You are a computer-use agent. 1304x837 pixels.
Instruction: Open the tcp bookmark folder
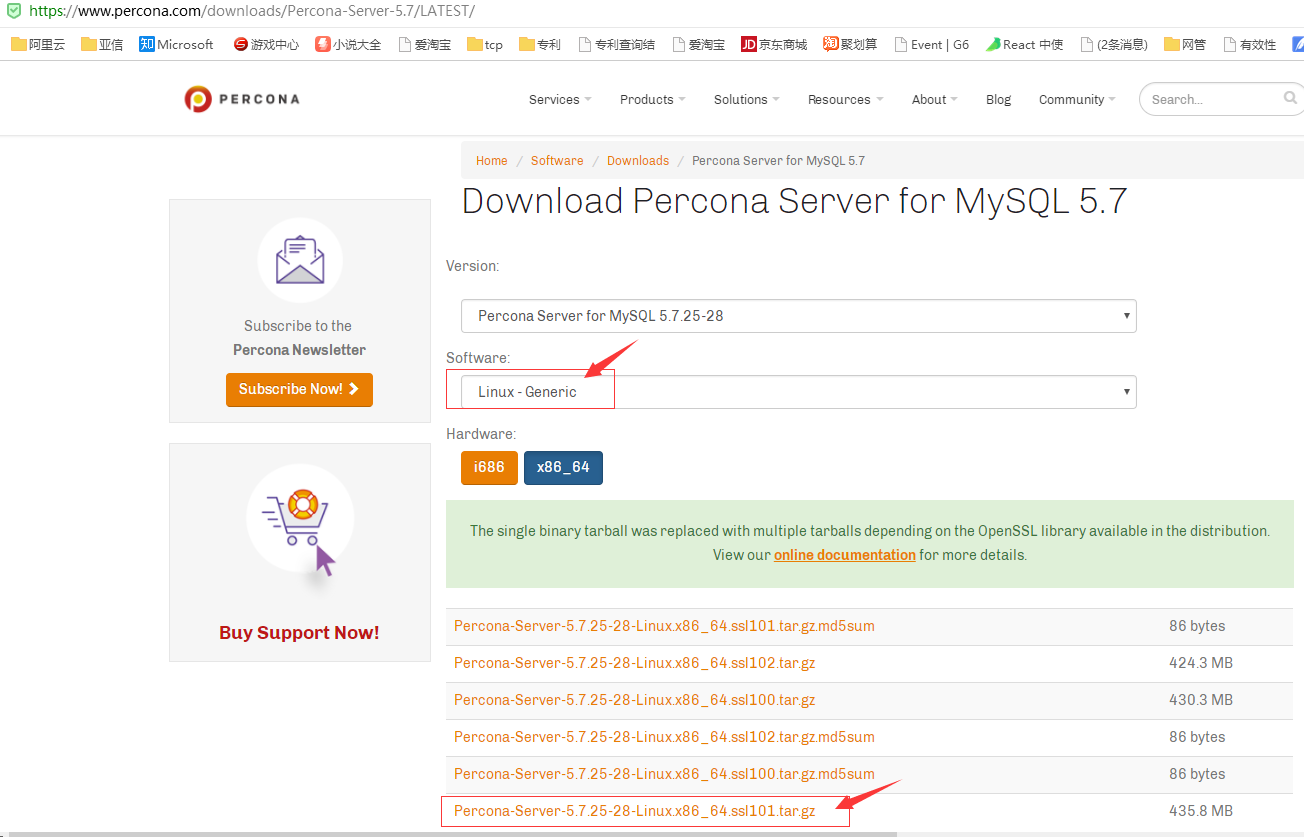(485, 44)
